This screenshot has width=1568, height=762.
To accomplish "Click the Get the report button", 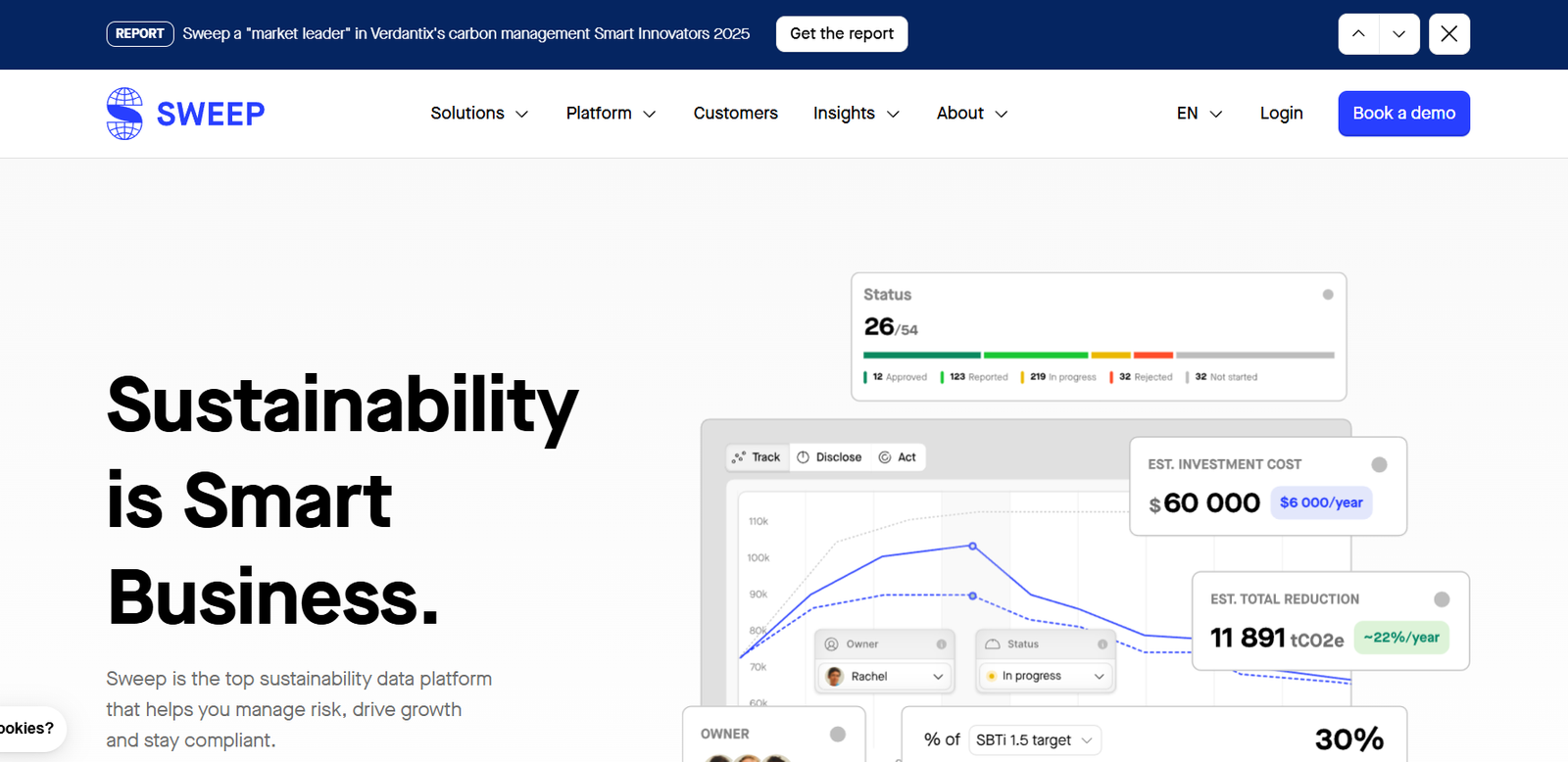I will pos(841,34).
